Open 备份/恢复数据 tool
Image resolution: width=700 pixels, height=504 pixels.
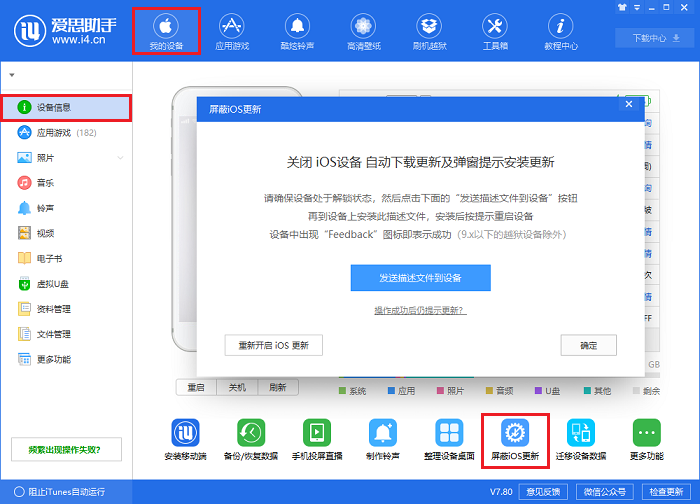click(x=251, y=440)
